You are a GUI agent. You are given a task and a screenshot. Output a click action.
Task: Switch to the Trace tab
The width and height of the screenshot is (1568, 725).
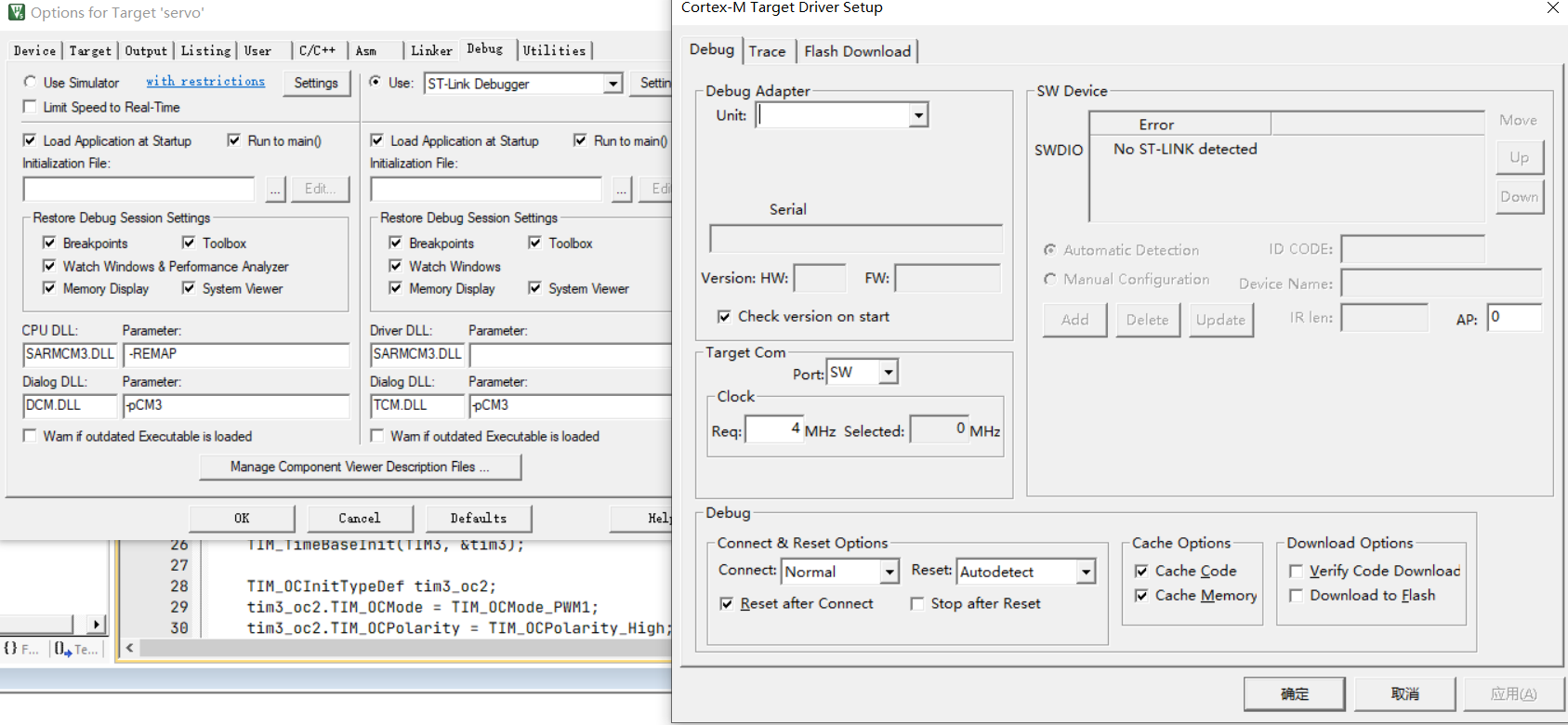click(x=768, y=52)
